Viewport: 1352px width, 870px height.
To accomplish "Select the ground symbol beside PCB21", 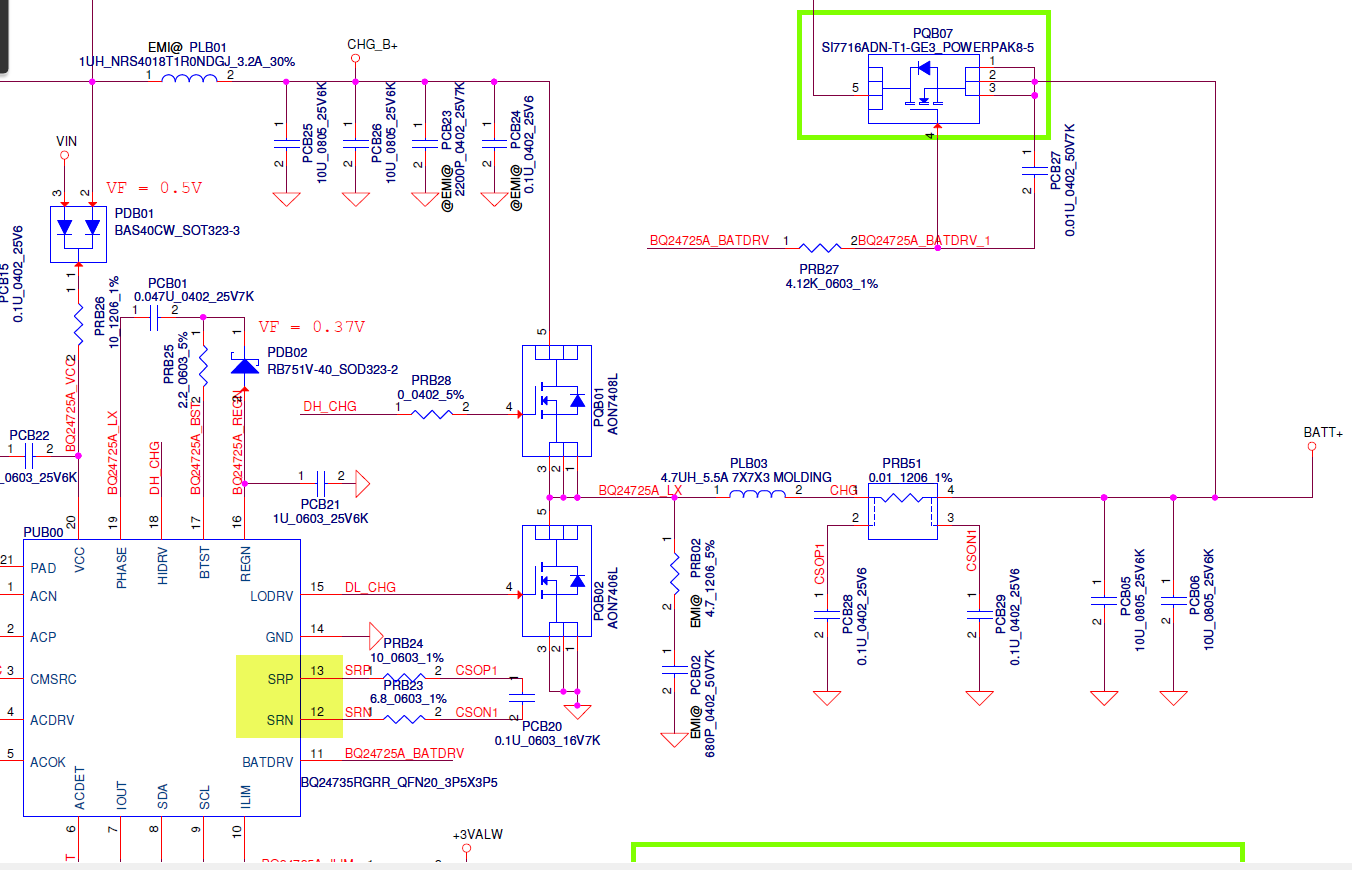I will 362,484.
